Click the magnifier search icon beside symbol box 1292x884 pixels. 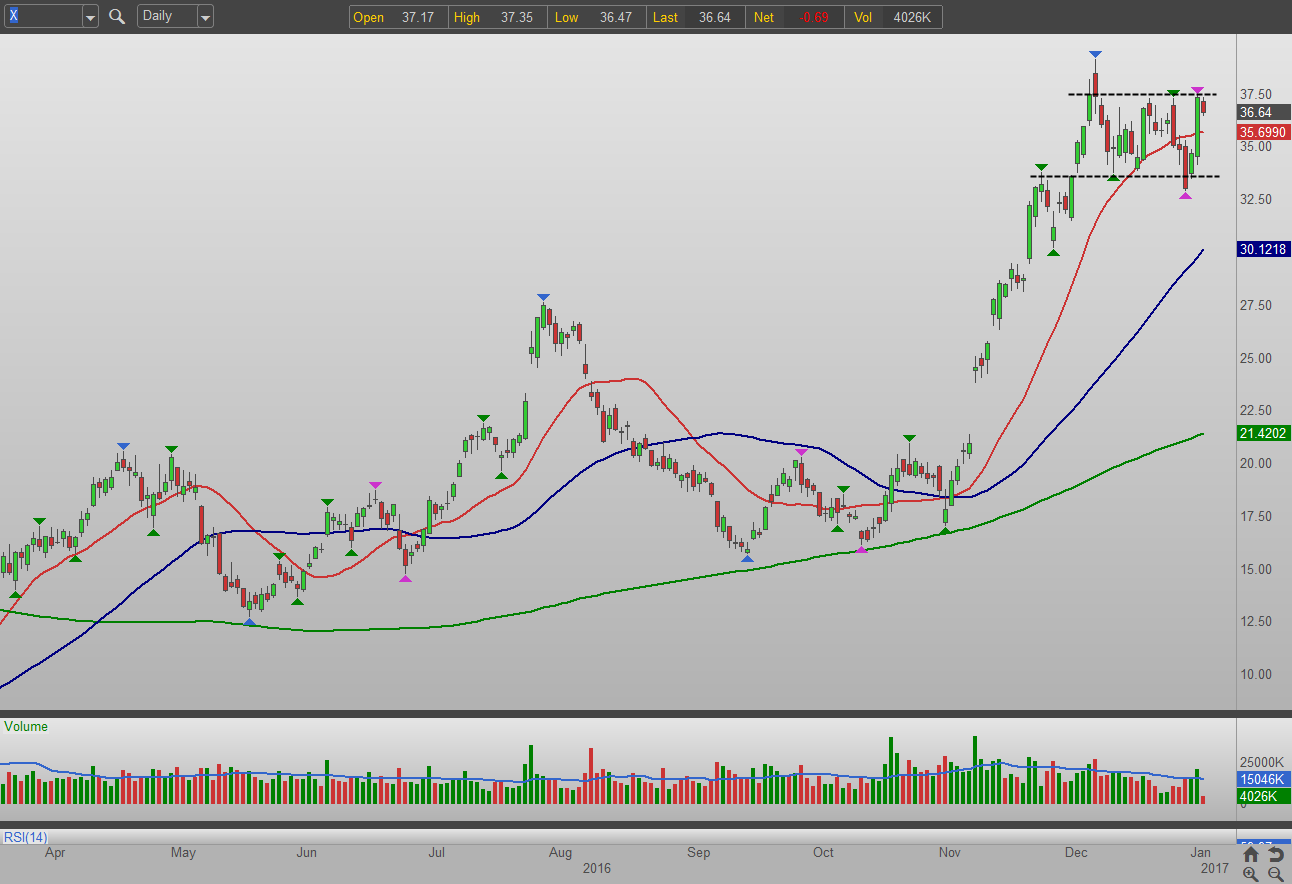(117, 16)
